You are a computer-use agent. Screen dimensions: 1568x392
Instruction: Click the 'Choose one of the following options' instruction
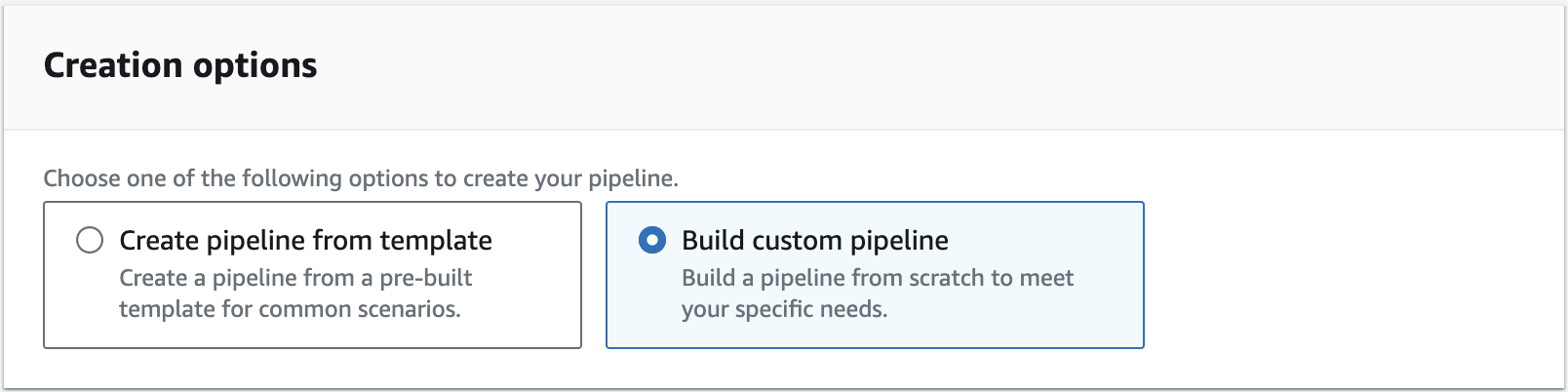click(361, 178)
